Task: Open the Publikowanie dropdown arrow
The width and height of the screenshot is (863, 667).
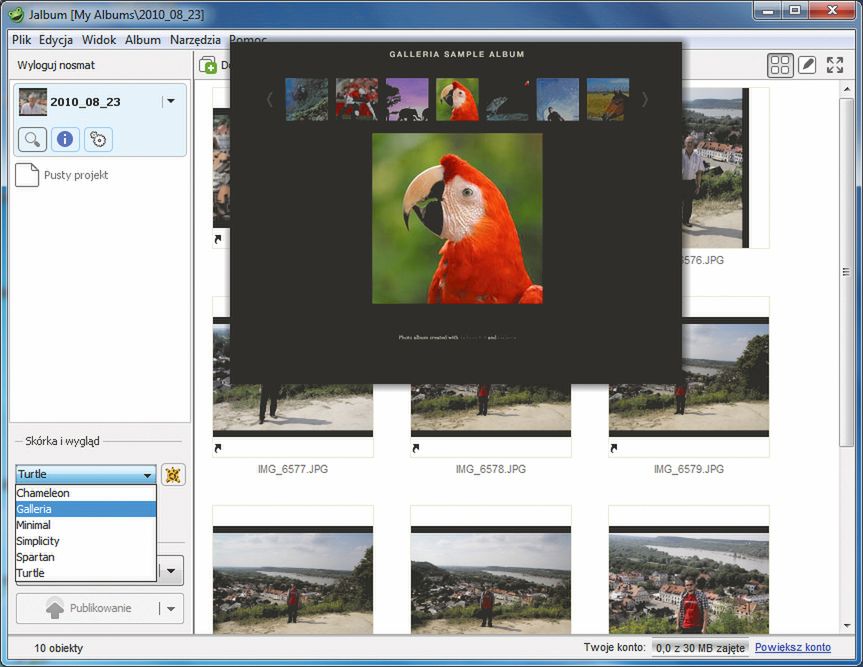Action: 171,609
